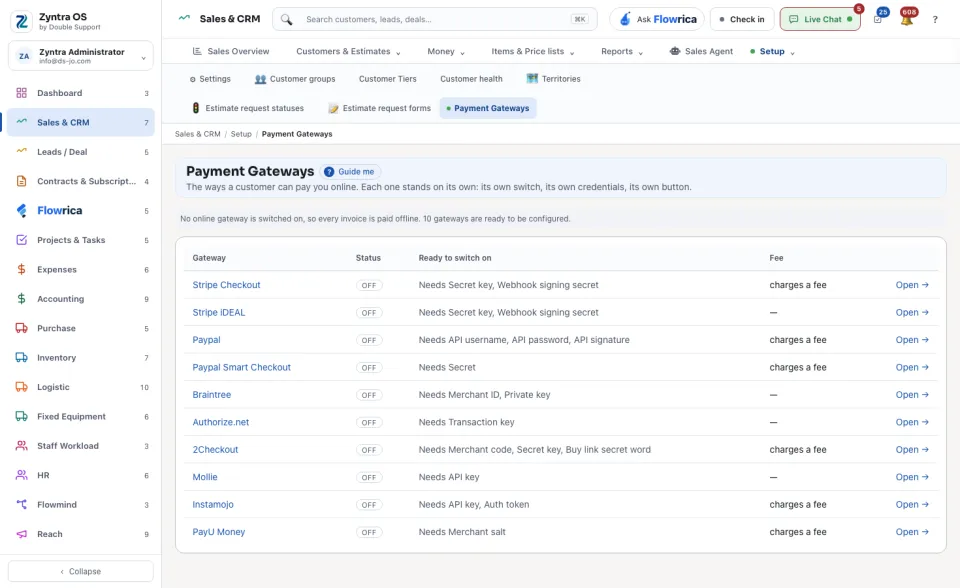Viewport: 960px width, 588px height.
Task: Click the Check in button
Action: click(742, 20)
